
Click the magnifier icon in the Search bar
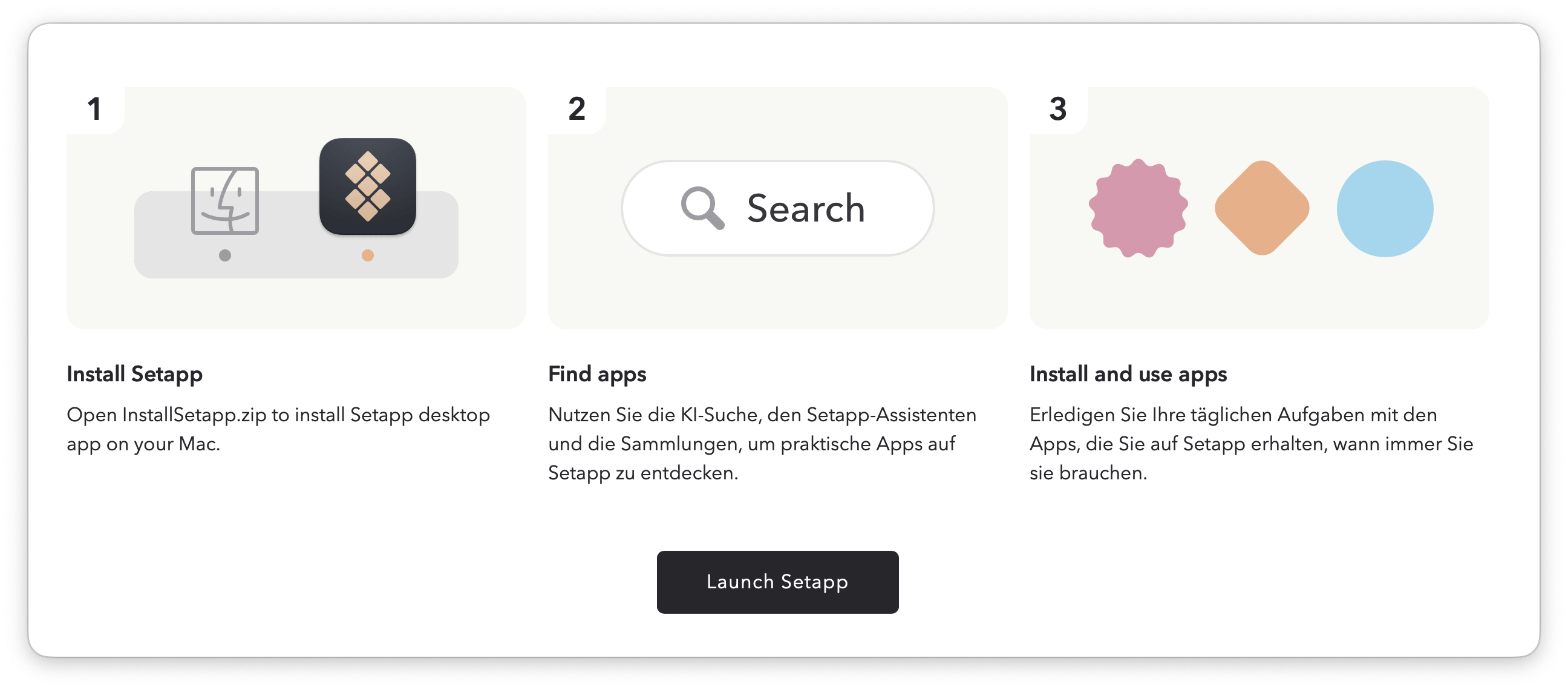(702, 209)
